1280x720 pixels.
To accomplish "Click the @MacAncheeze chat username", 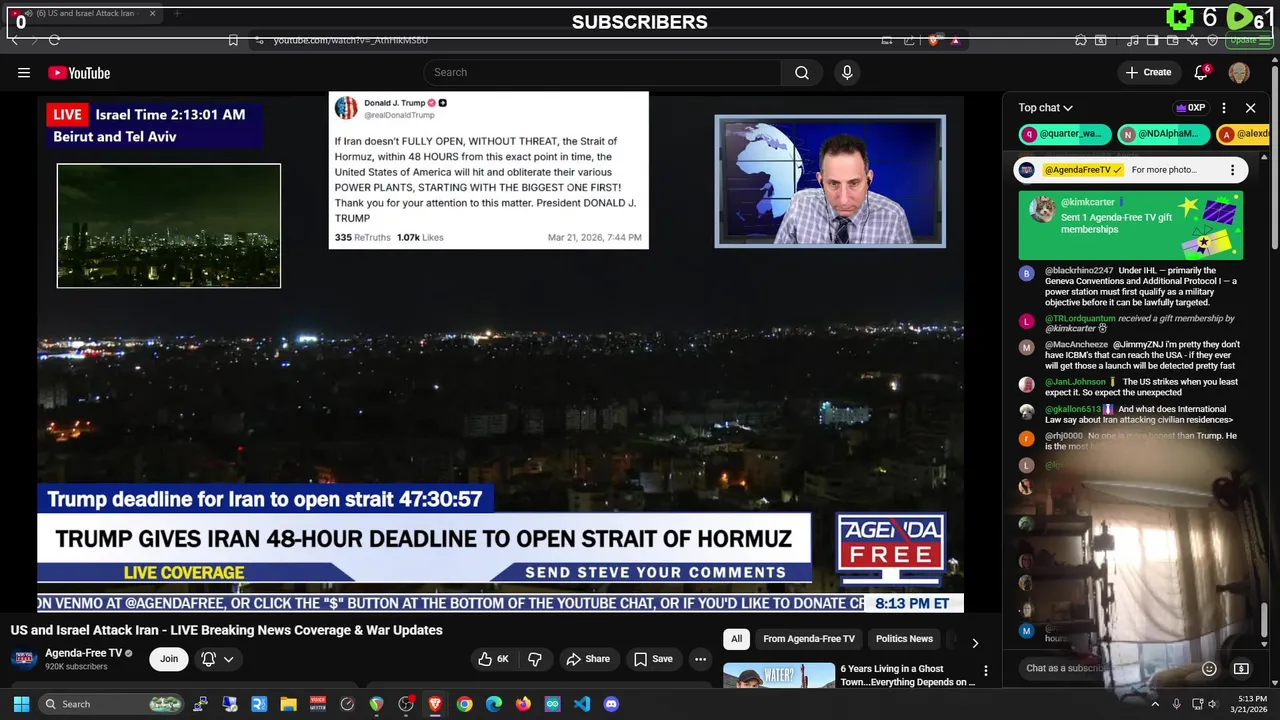I will [x=1076, y=344].
